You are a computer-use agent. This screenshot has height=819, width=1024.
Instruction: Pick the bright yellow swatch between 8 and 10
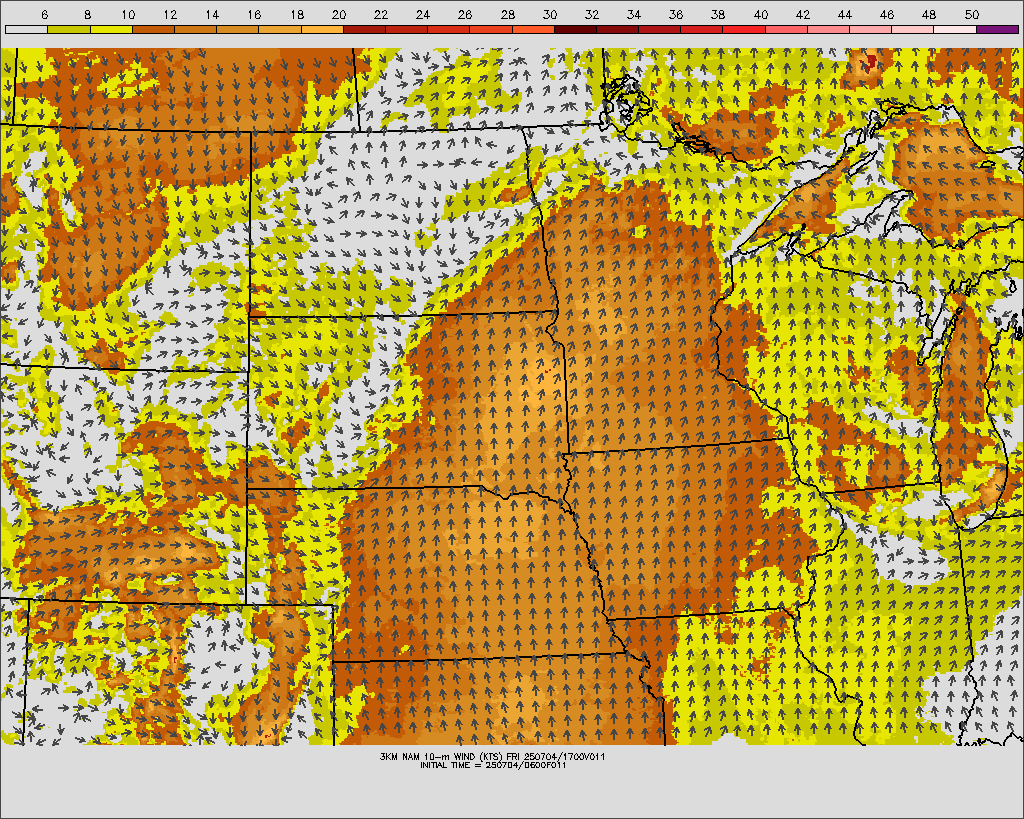click(x=111, y=29)
